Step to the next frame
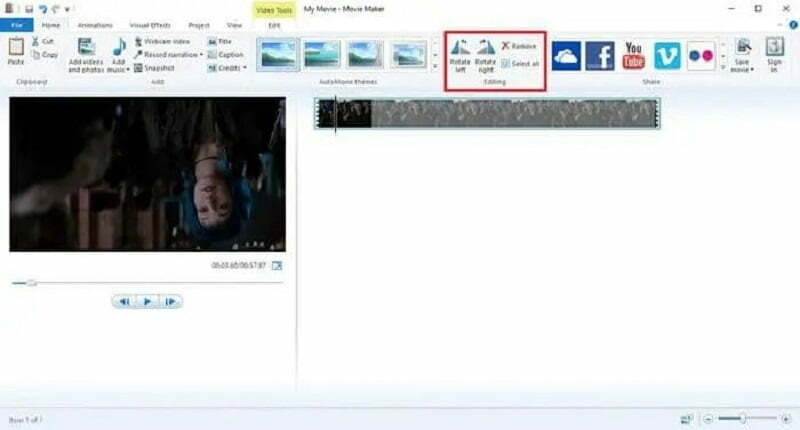The height and width of the screenshot is (430, 800). pyautogui.click(x=170, y=301)
